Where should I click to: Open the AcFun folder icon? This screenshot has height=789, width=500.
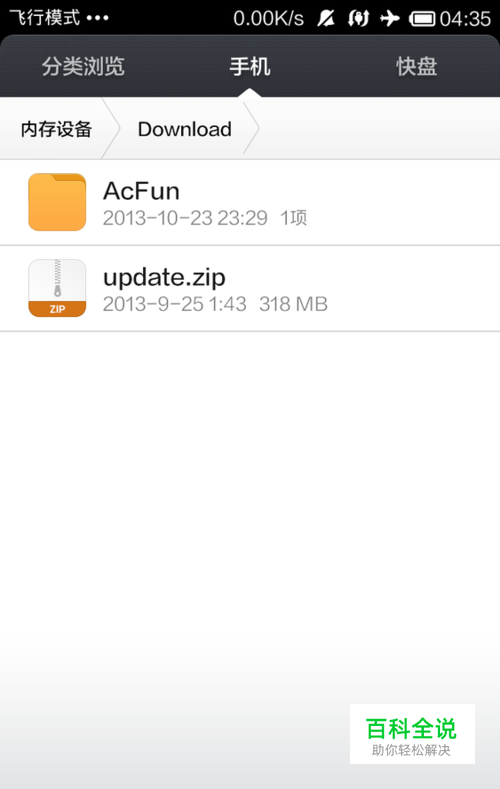tap(57, 202)
